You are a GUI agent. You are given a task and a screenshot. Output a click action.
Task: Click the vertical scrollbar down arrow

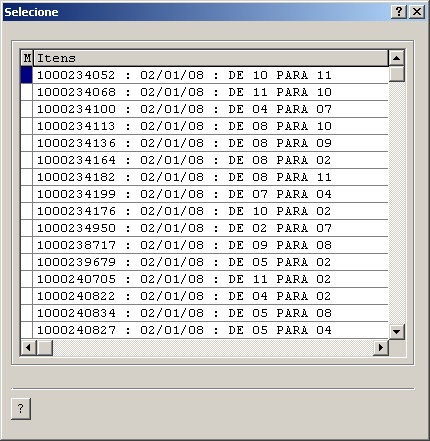point(396,331)
